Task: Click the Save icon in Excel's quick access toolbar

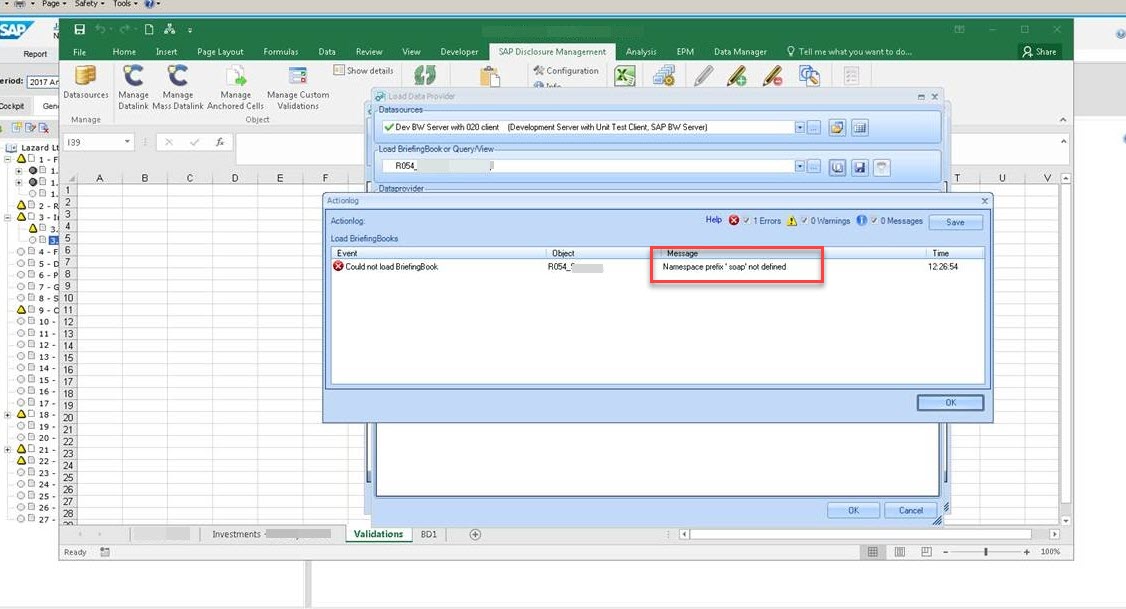Action: (79, 29)
